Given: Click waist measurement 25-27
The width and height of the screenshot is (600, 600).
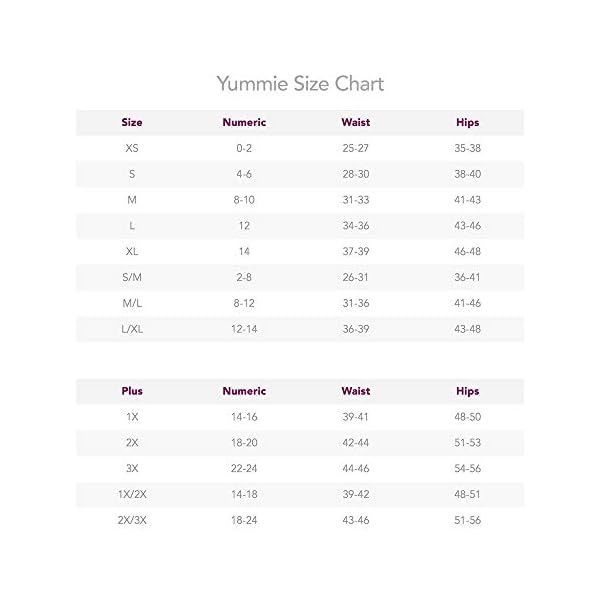Looking at the screenshot, I should (x=356, y=148).
